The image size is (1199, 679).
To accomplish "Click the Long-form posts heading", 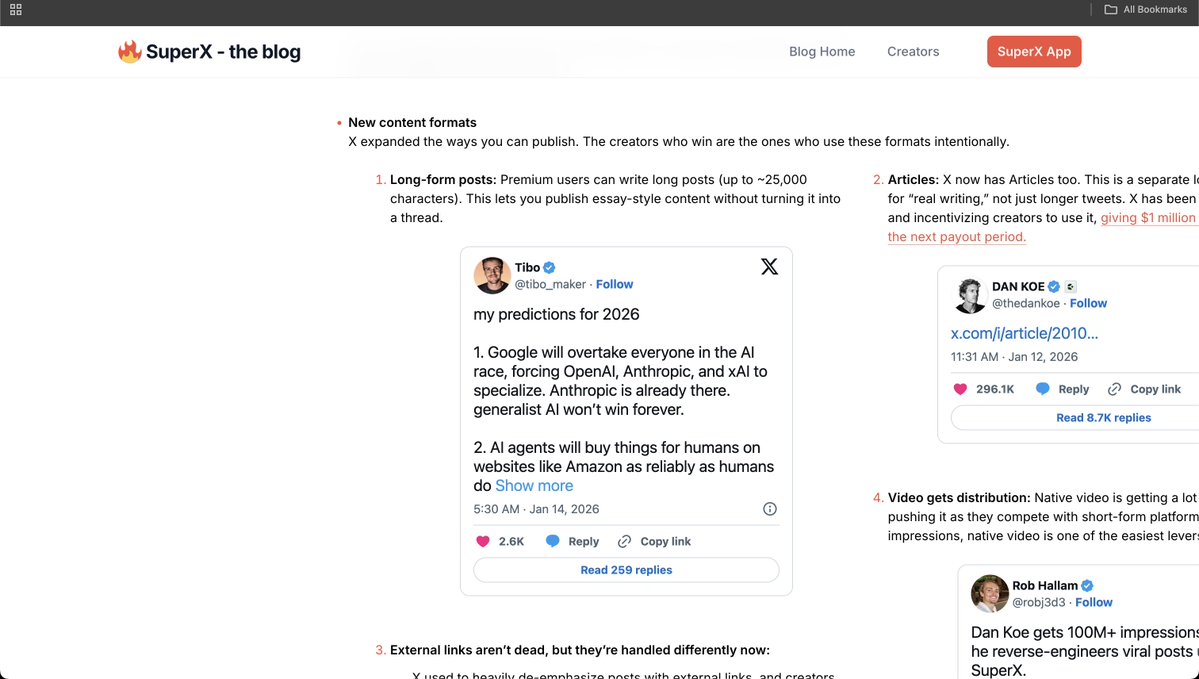I will (x=444, y=180).
